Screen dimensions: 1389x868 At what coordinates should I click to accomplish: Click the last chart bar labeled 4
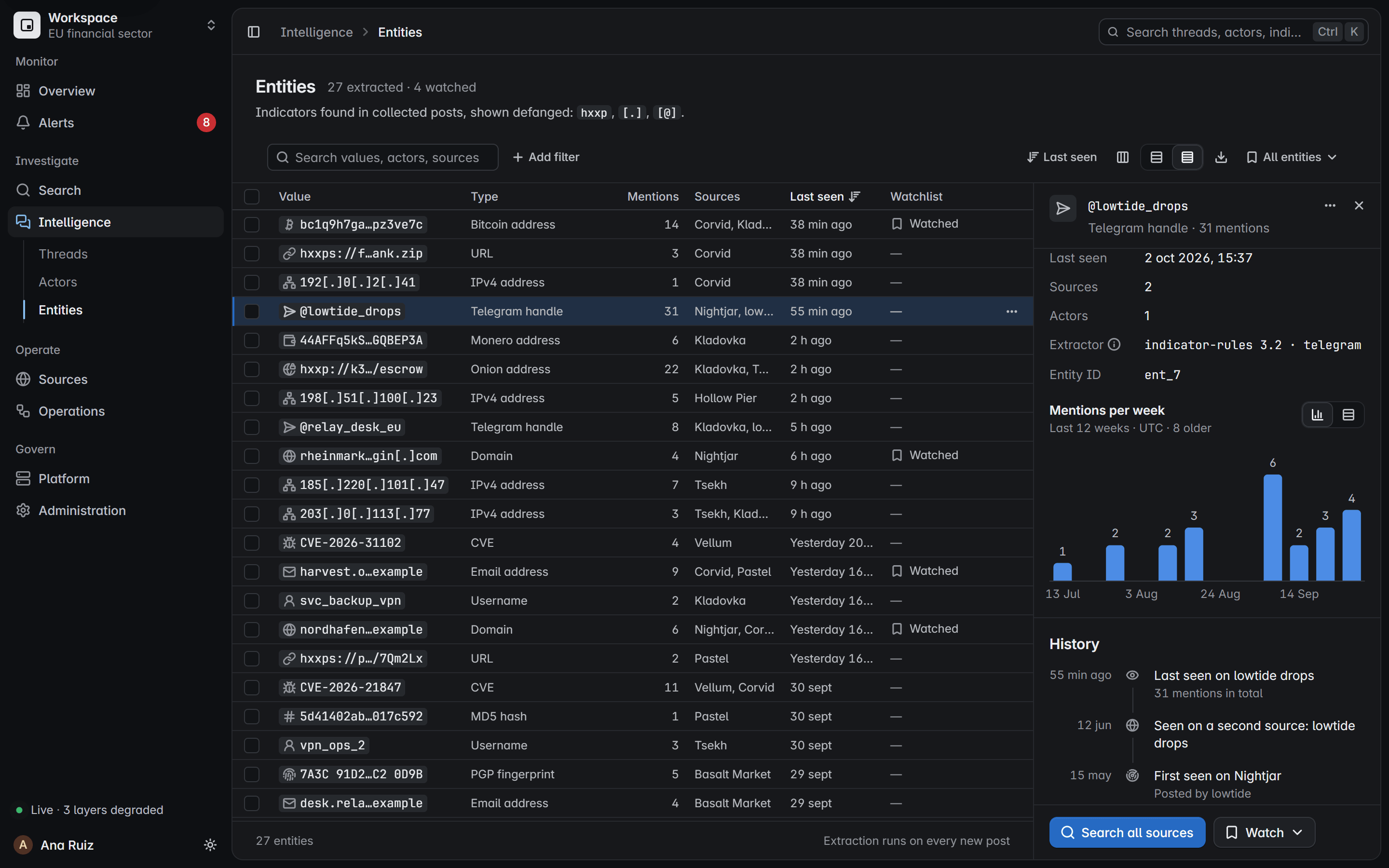1351,545
